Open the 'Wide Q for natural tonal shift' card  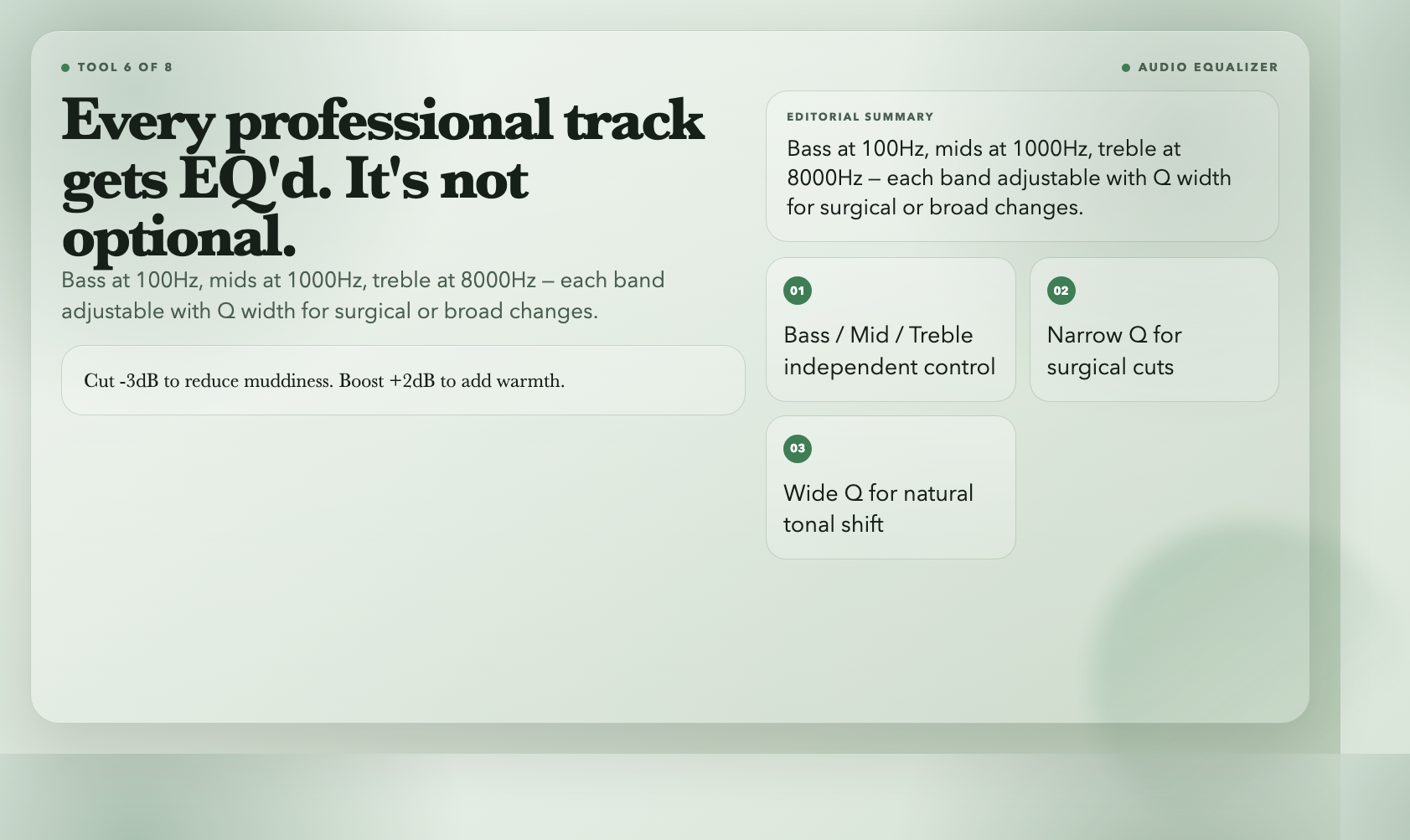[891, 487]
